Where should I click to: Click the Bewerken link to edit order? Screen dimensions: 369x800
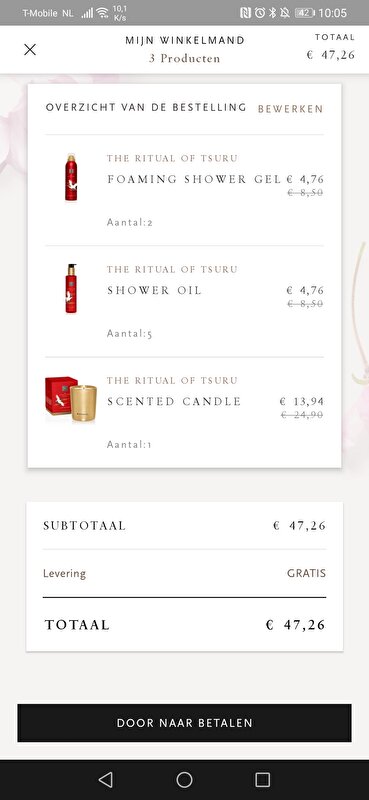[290, 109]
